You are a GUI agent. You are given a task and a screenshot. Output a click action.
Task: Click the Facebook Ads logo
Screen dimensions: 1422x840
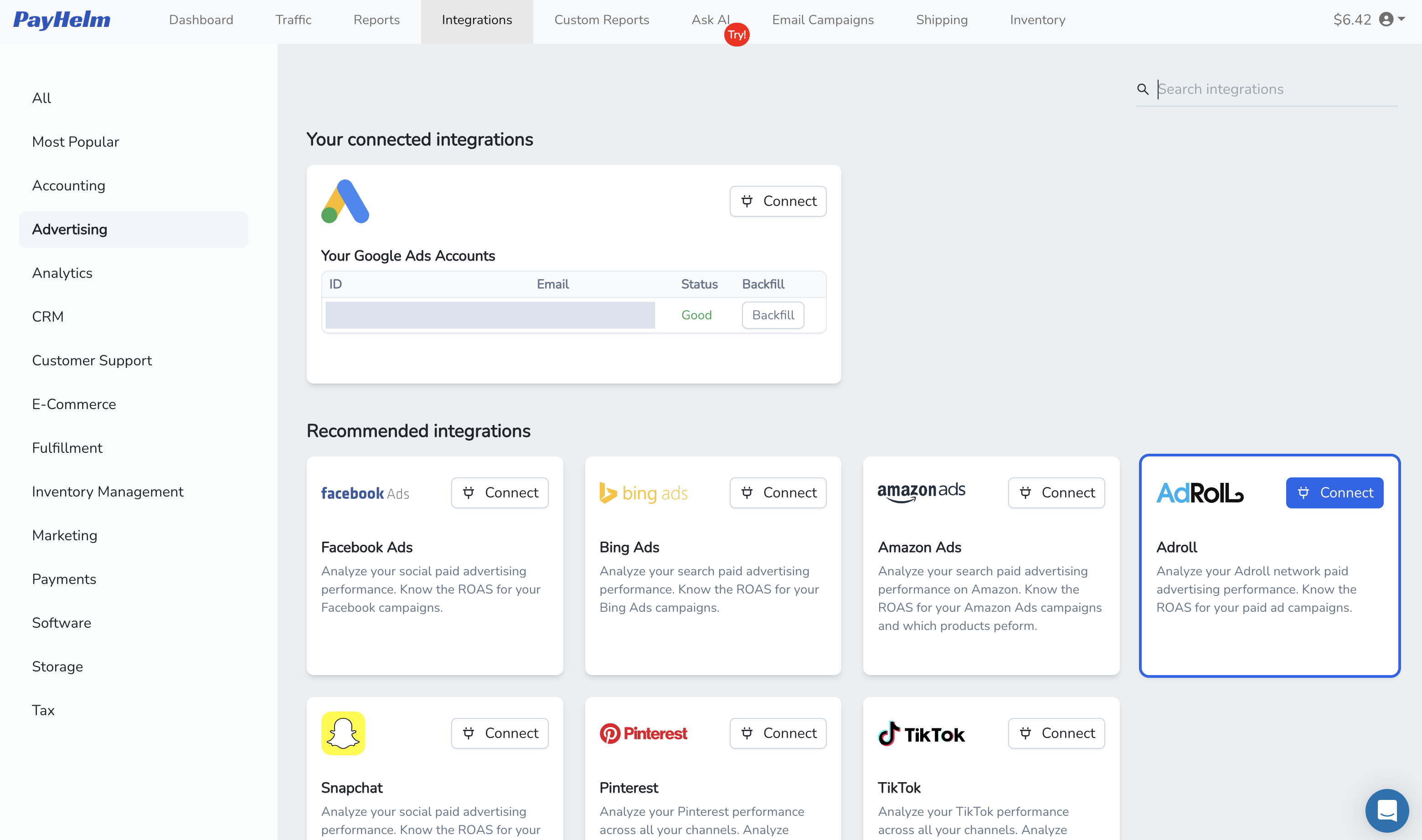tap(365, 492)
